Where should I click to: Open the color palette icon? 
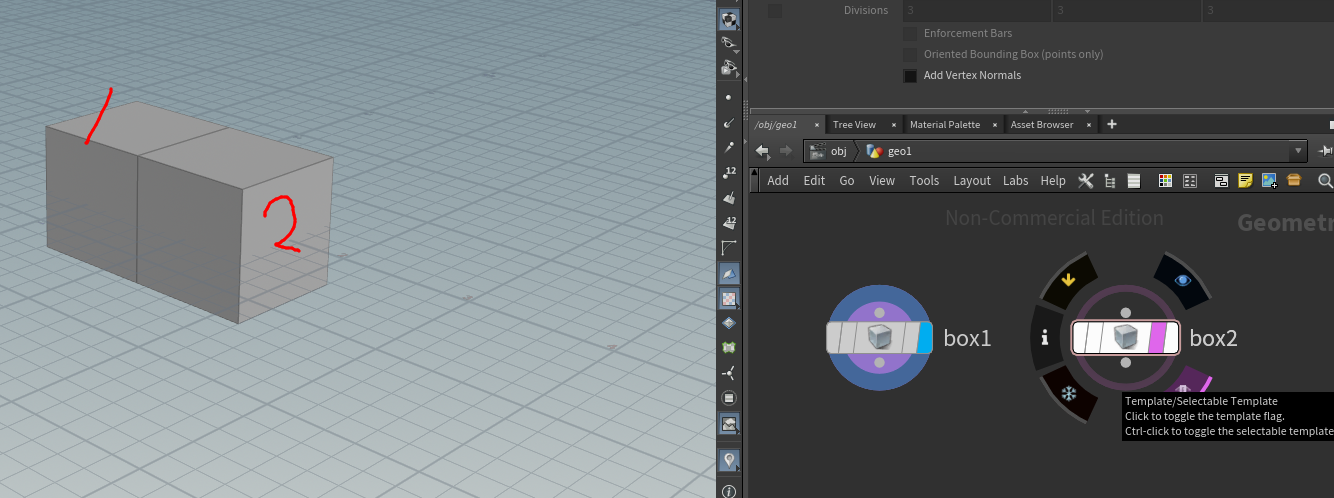click(1165, 181)
